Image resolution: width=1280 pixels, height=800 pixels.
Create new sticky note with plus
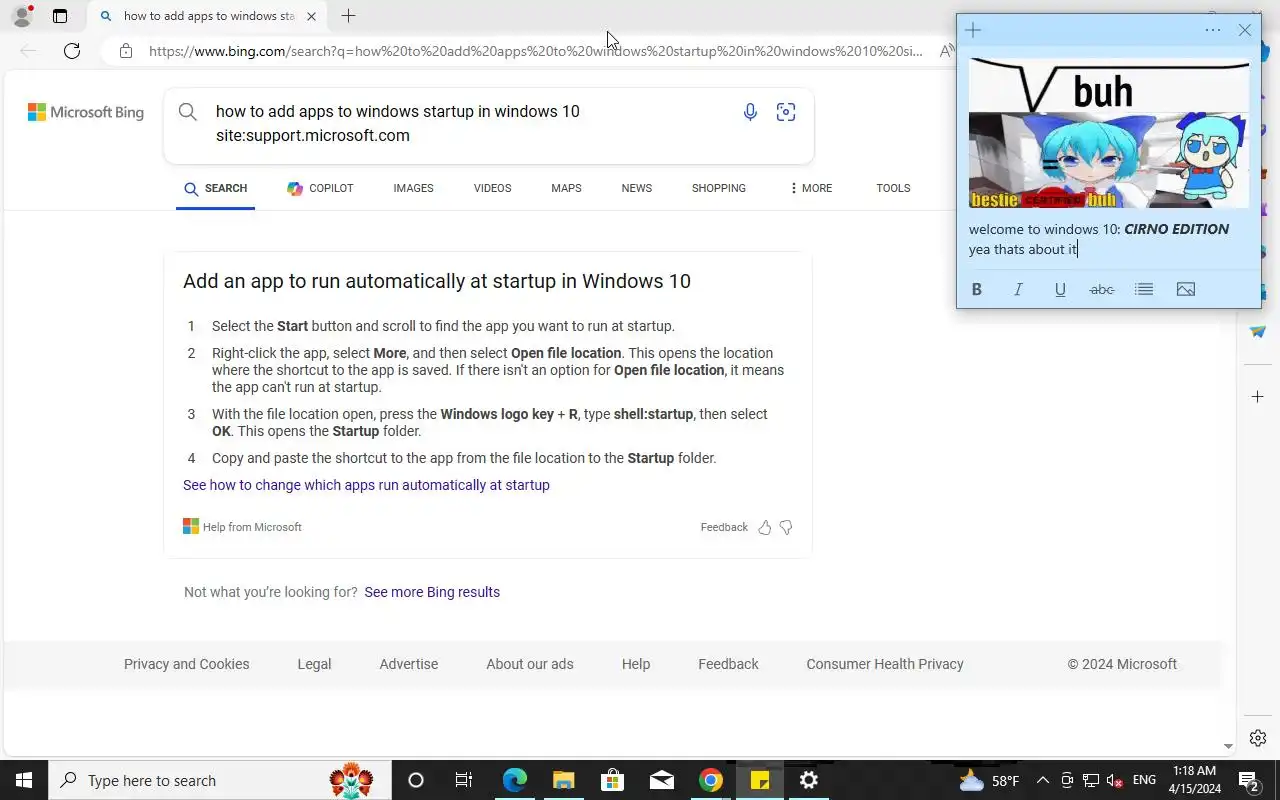(x=973, y=30)
